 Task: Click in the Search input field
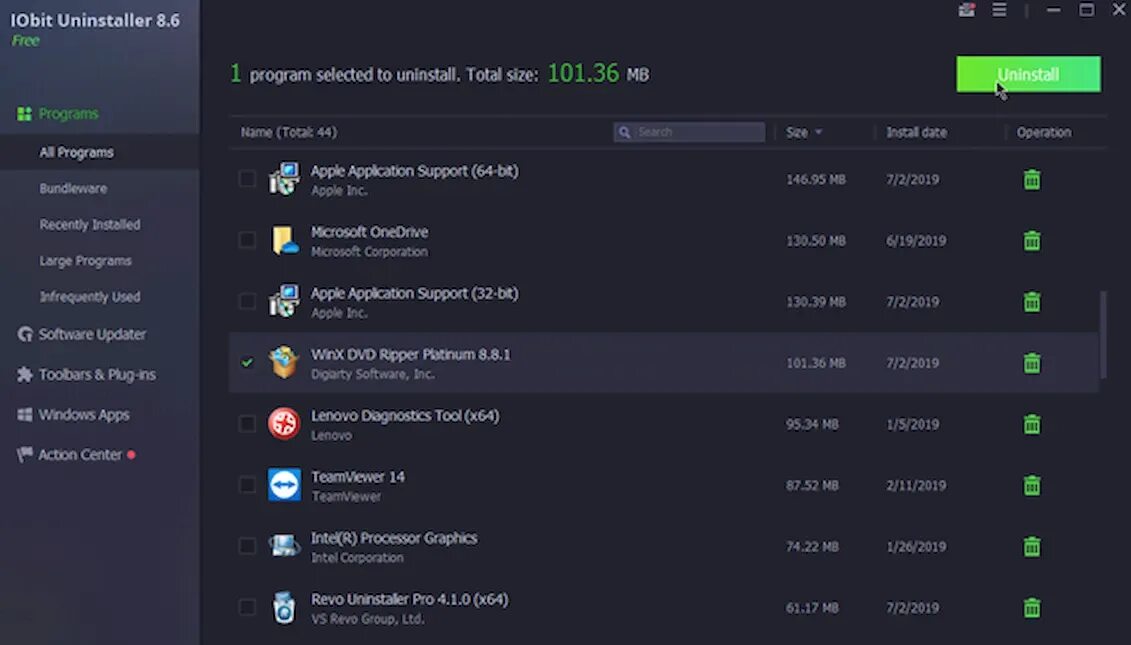pos(689,132)
